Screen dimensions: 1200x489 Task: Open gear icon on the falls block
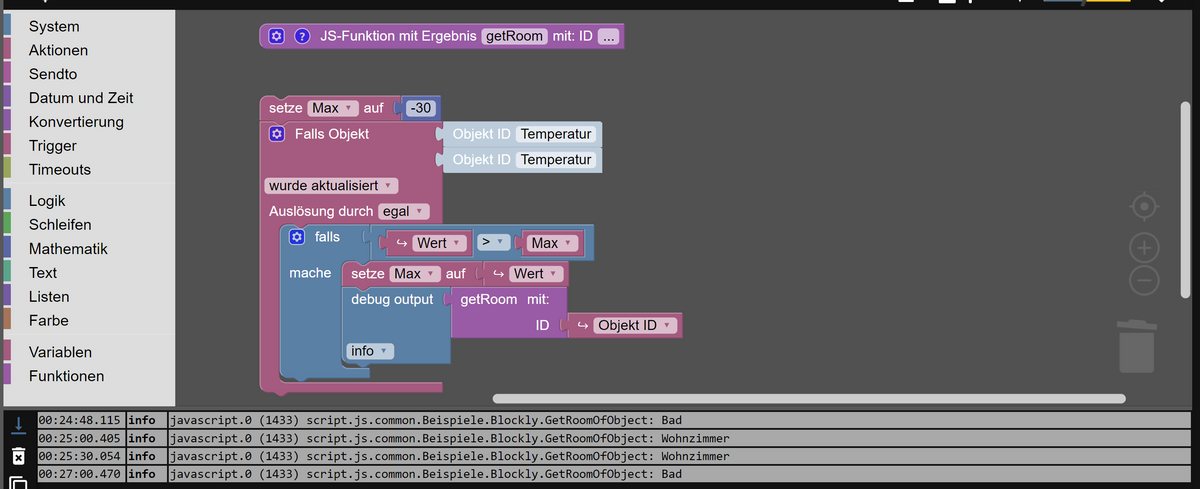click(x=297, y=237)
